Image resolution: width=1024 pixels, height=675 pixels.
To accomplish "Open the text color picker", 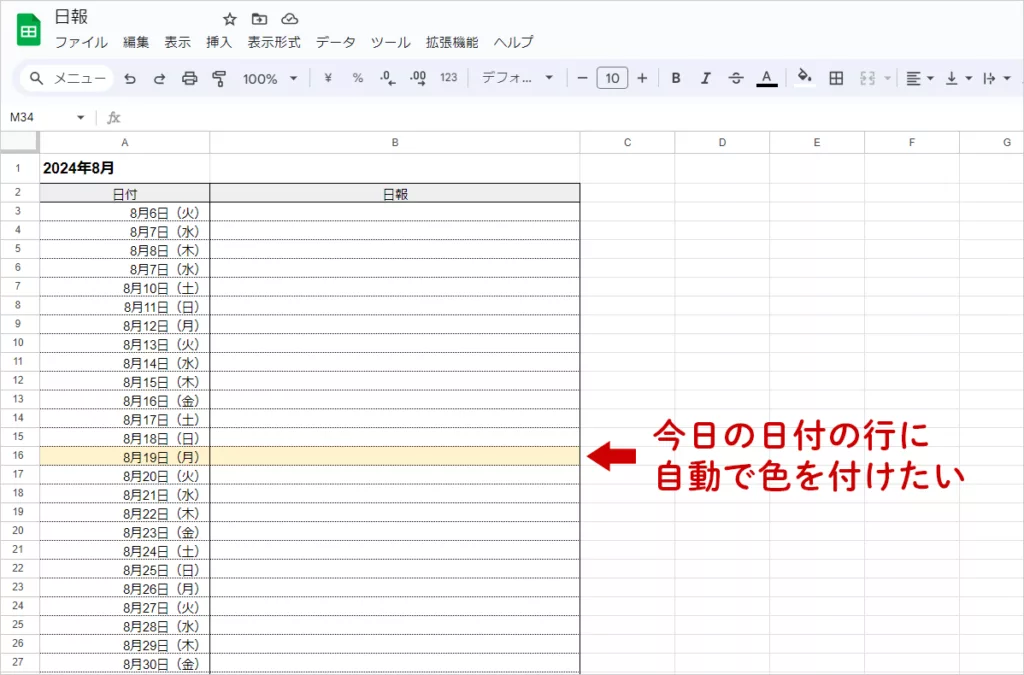I will click(767, 78).
